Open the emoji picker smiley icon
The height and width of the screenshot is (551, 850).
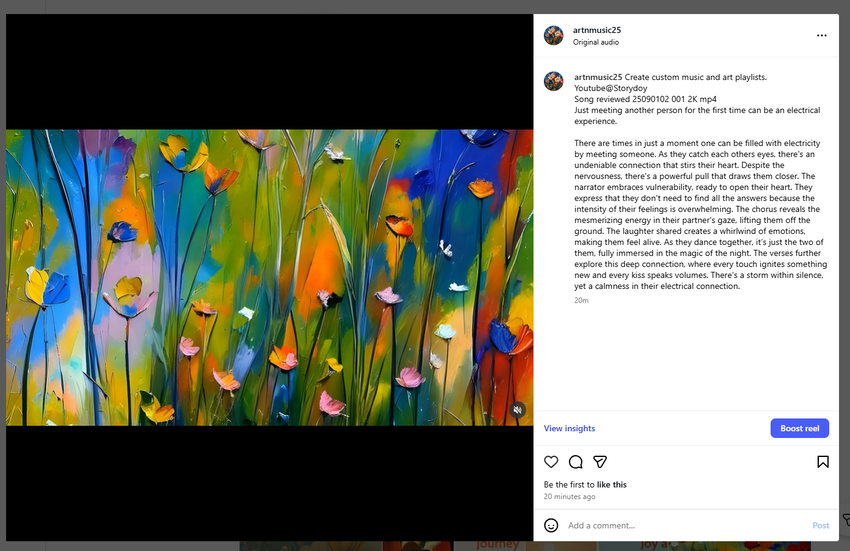point(551,525)
